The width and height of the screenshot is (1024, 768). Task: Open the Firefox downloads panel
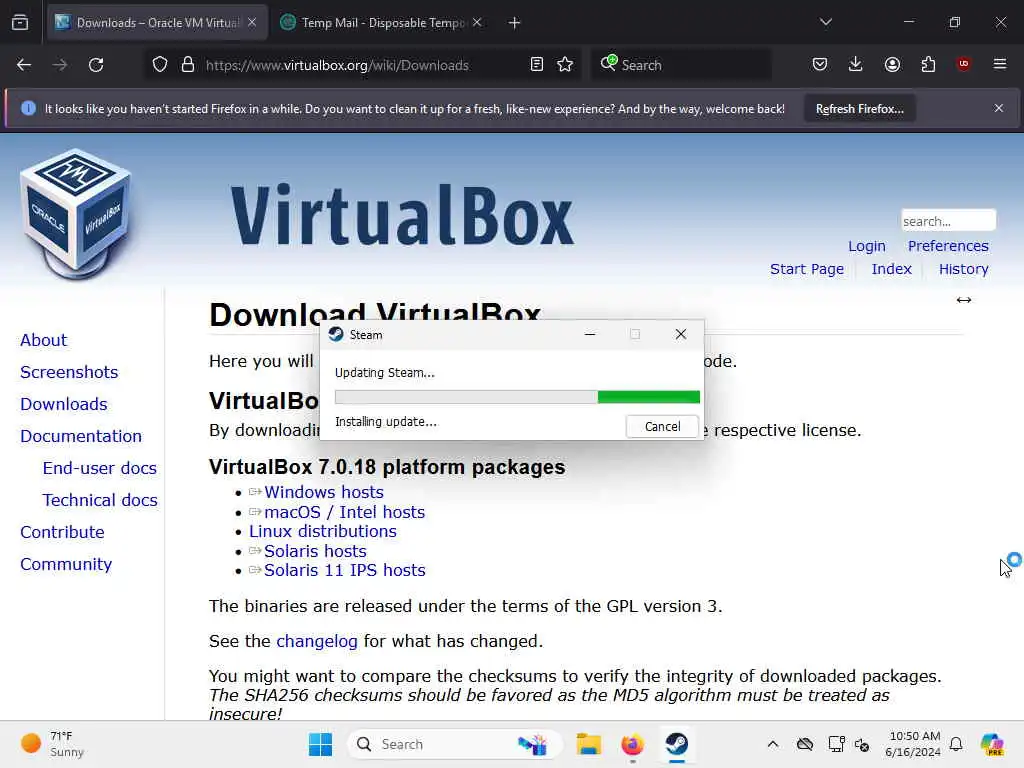856,65
